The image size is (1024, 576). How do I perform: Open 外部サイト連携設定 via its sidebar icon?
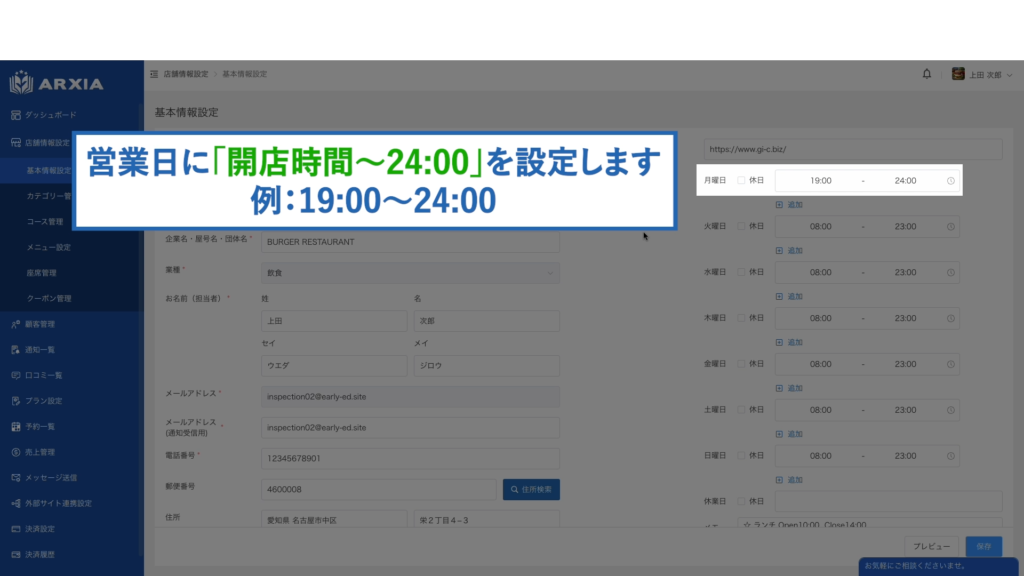point(16,504)
